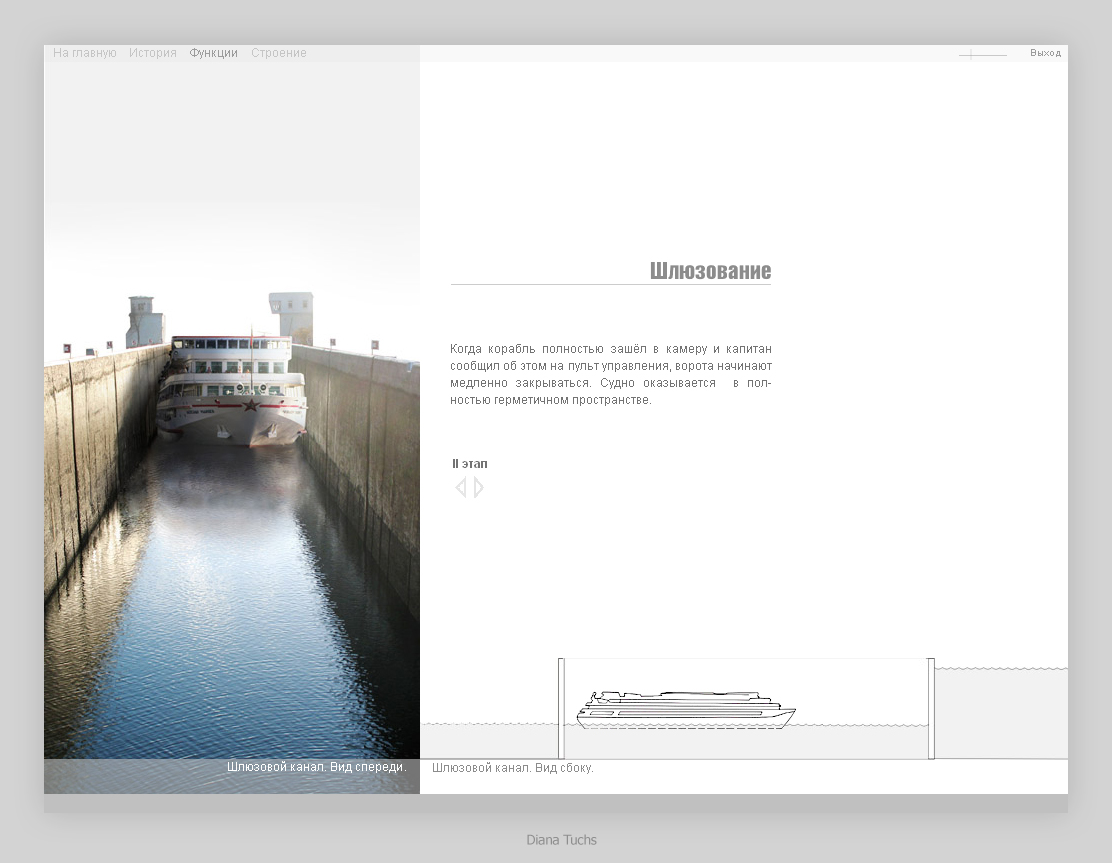
Task: Click 'Шлюзовой канал. Вид сбоку.' caption
Action: click(513, 768)
